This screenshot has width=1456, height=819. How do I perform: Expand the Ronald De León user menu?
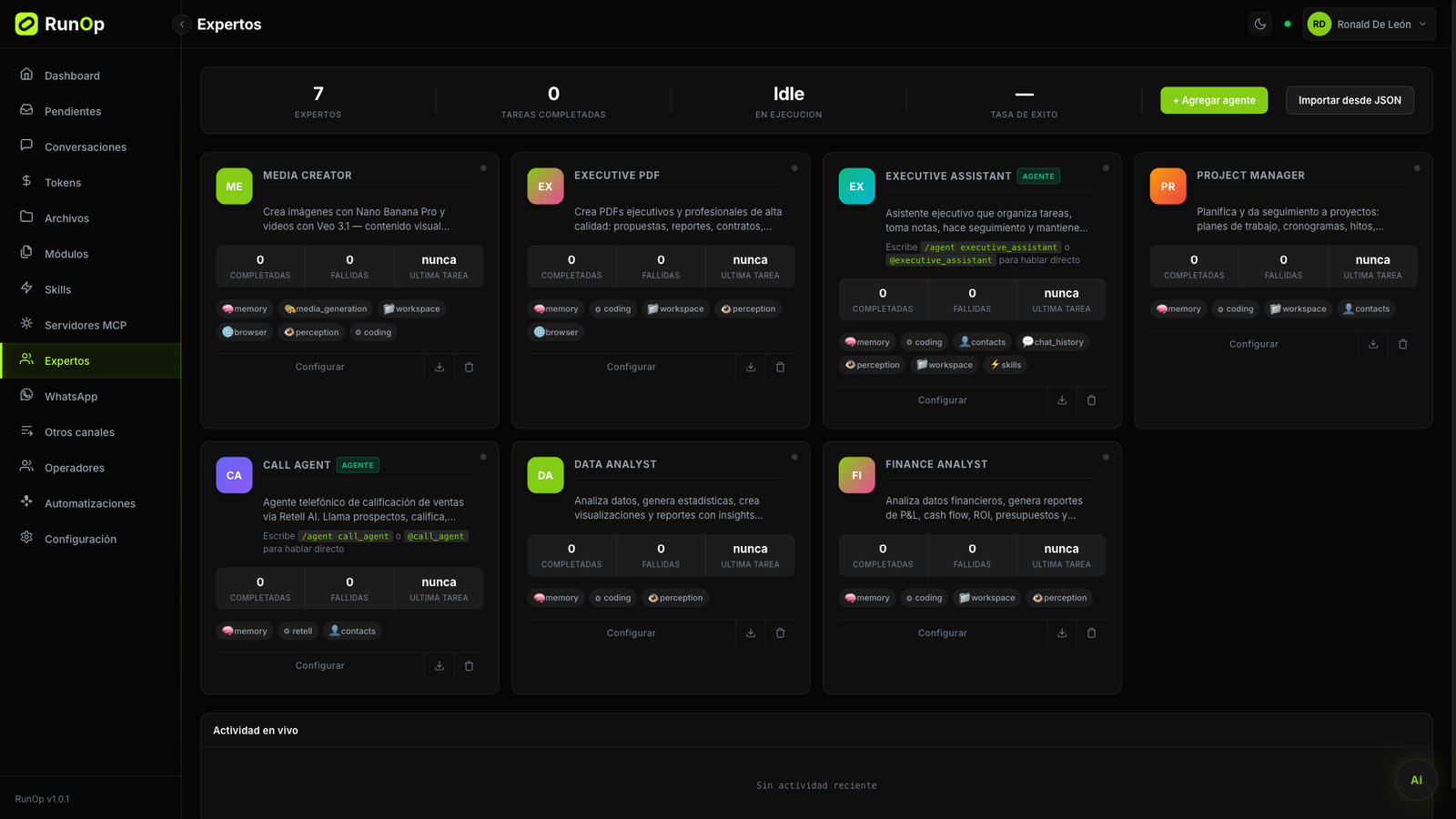click(1369, 24)
